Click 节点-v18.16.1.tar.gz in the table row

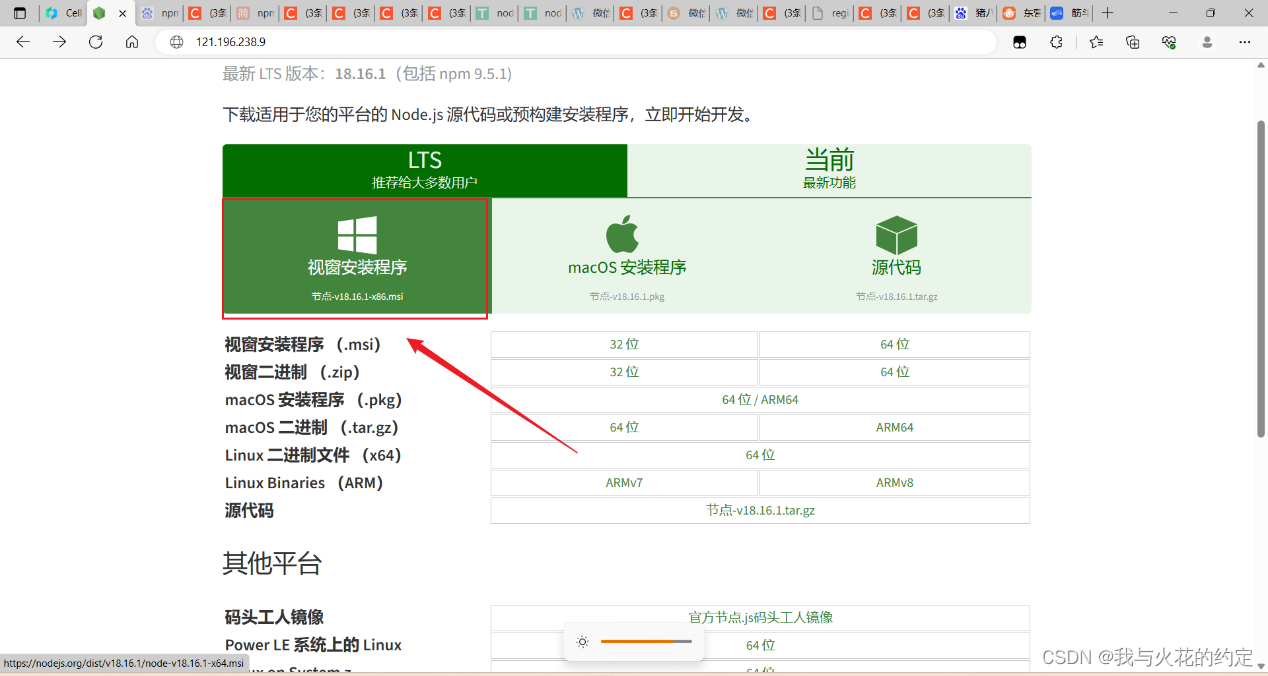(x=760, y=510)
